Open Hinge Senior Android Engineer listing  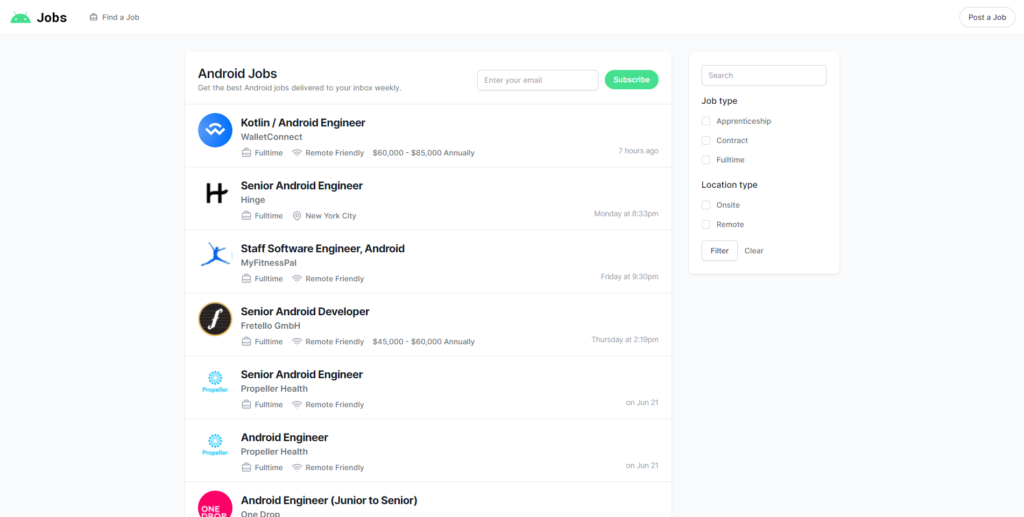(x=302, y=185)
